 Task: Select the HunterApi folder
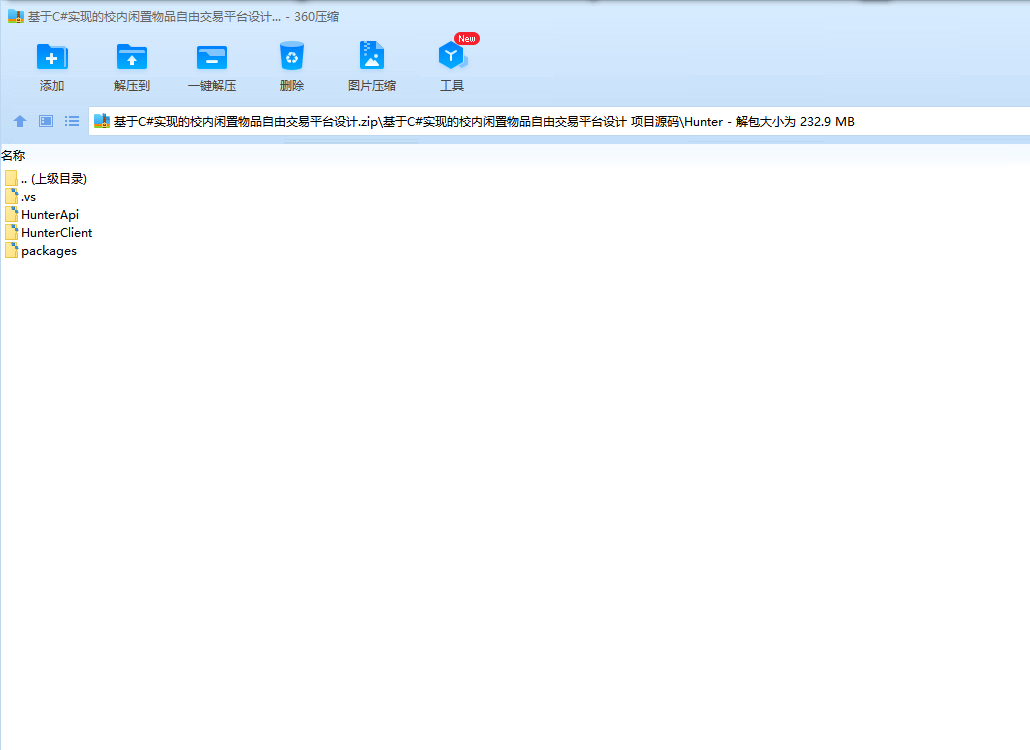tap(41, 214)
